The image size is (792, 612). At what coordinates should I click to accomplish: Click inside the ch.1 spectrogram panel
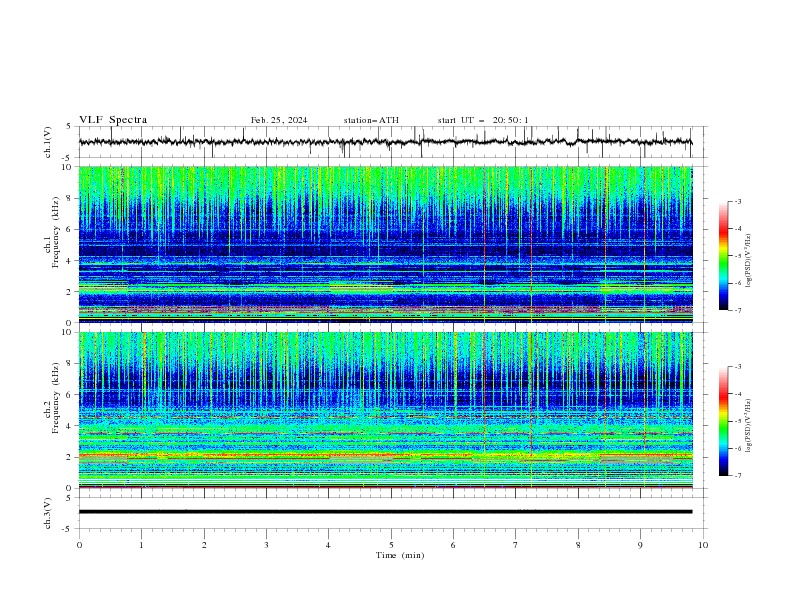385,244
